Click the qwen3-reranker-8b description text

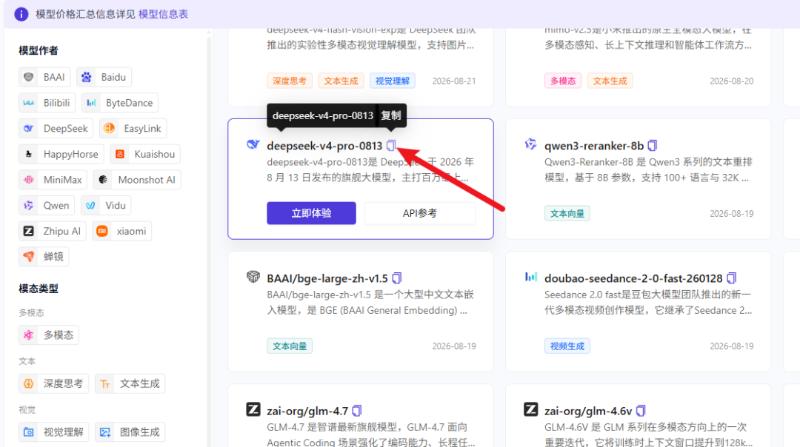coord(648,169)
